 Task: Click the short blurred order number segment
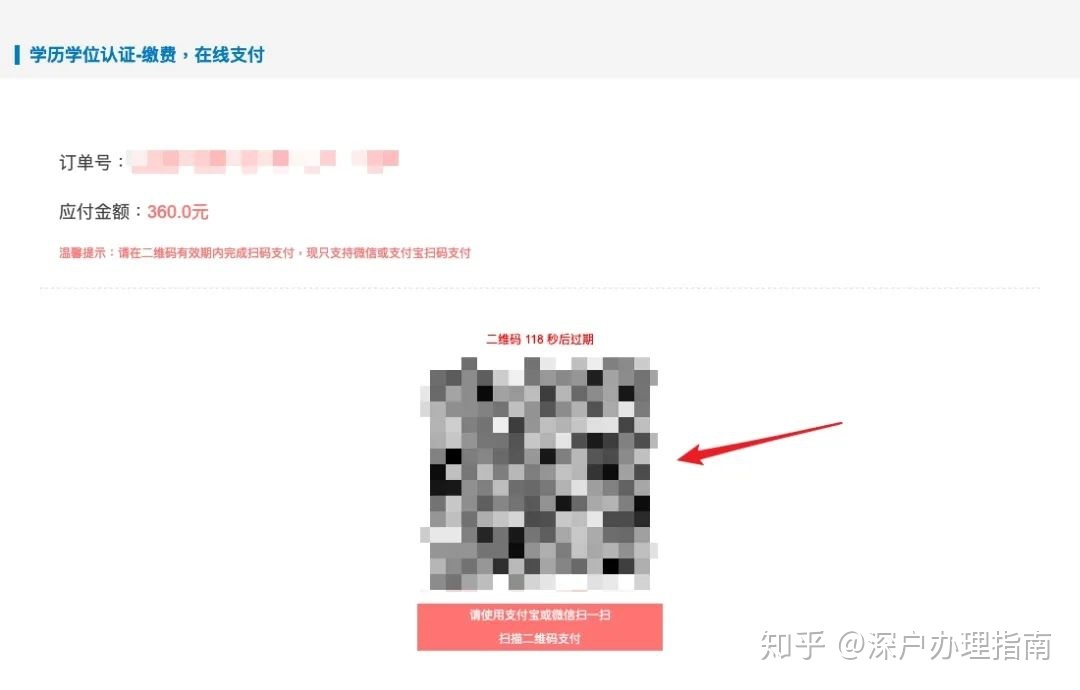click(x=375, y=160)
